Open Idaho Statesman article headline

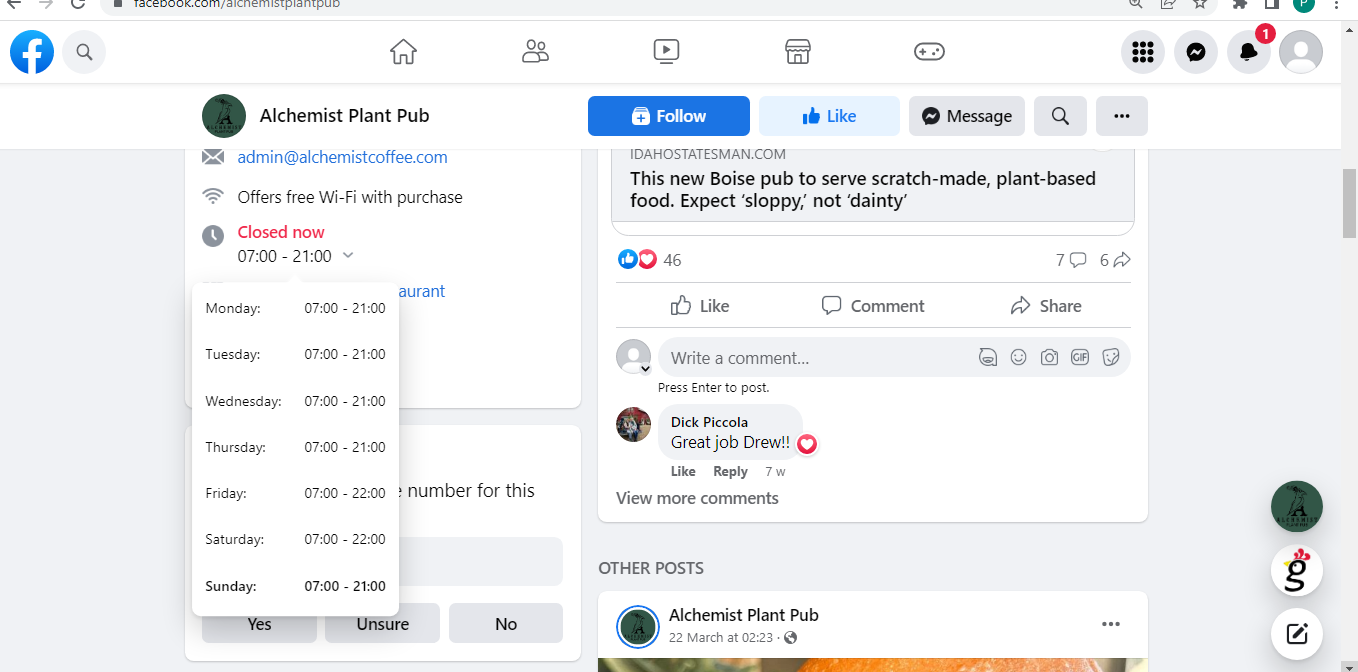click(x=863, y=190)
